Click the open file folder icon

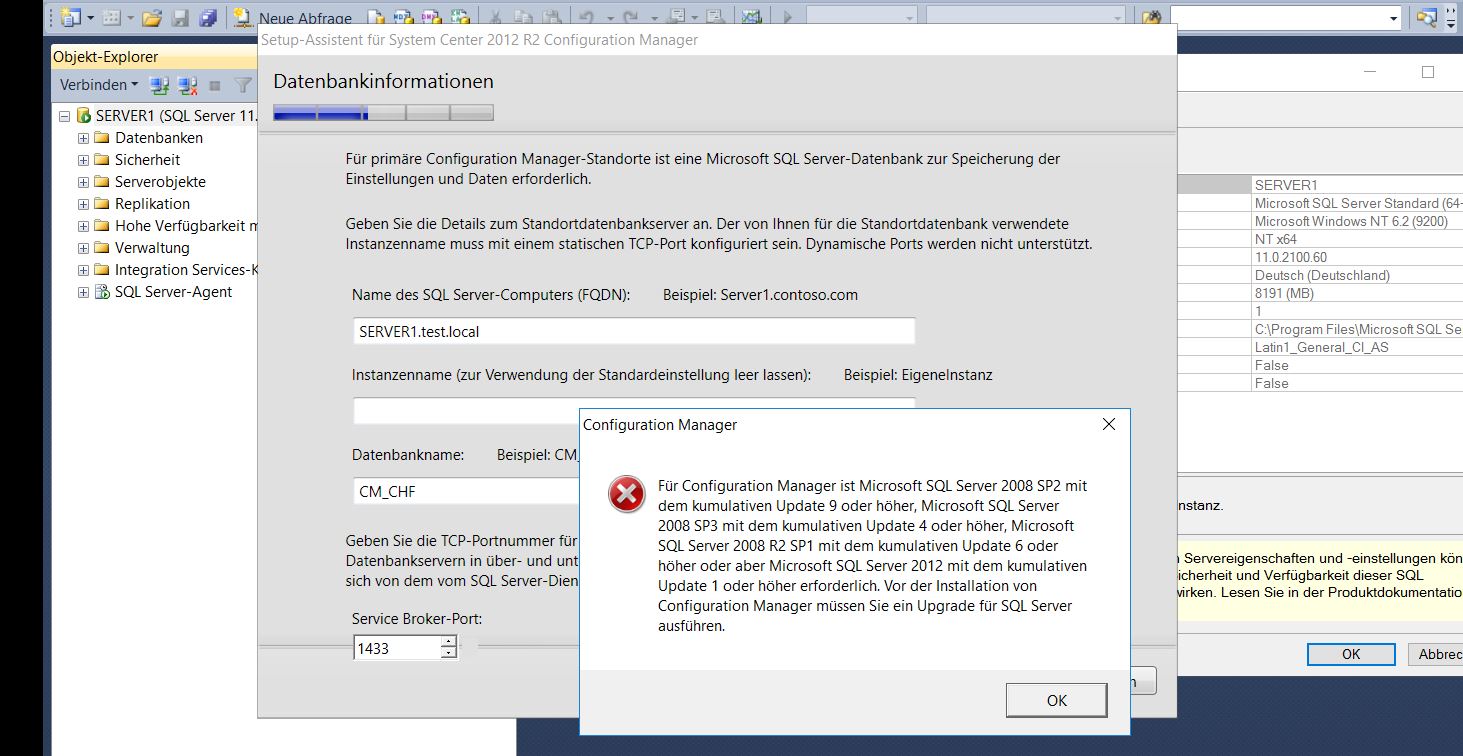(152, 17)
